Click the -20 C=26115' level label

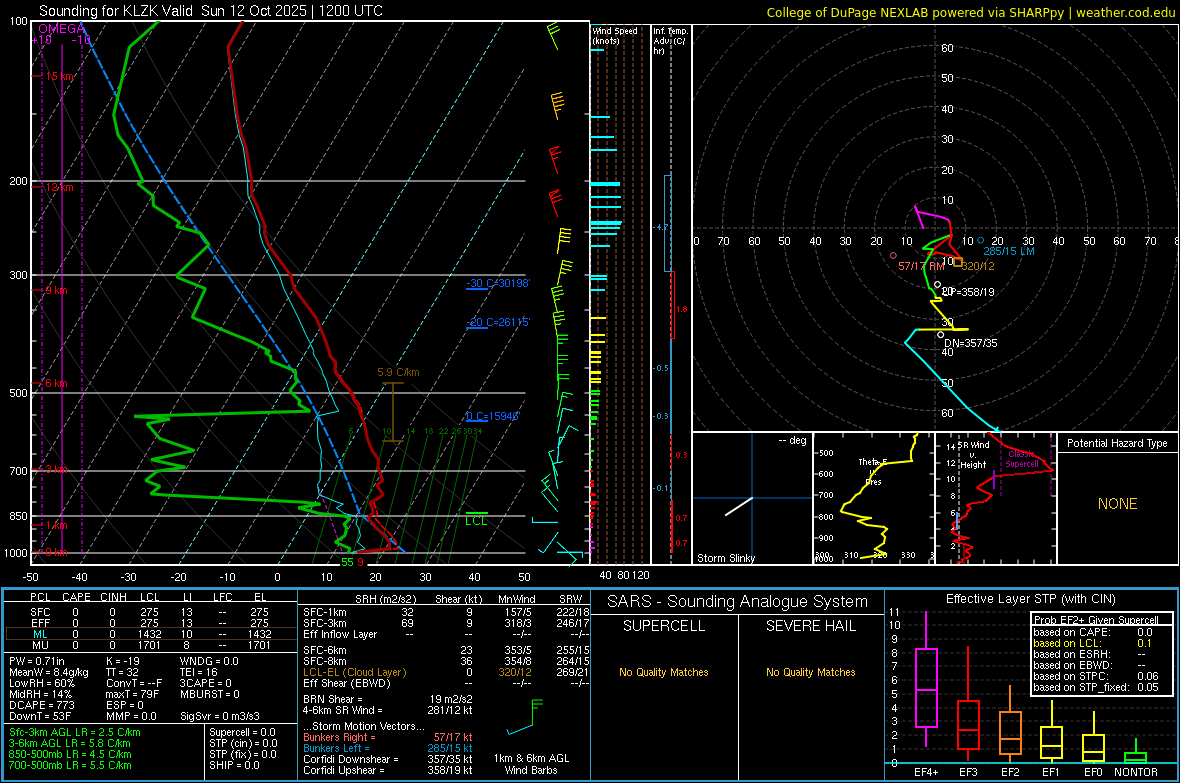[498, 321]
